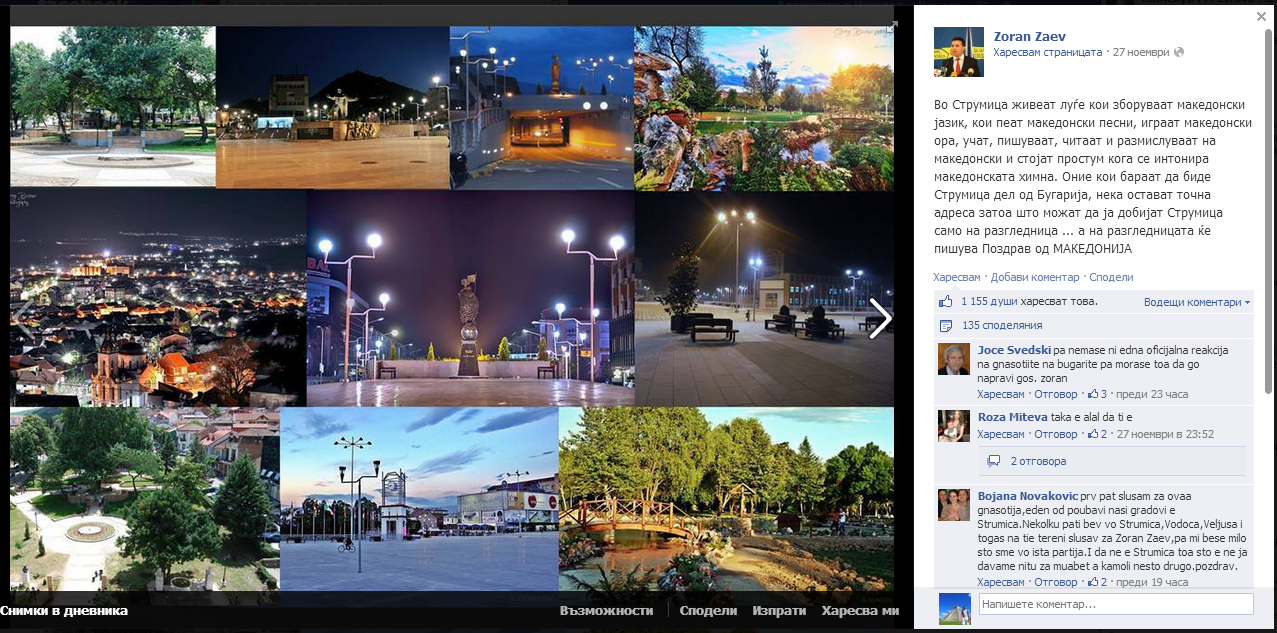Screen dimensions: 1277x633
Task: Click the comments panel scrollbar
Action: [1268, 200]
